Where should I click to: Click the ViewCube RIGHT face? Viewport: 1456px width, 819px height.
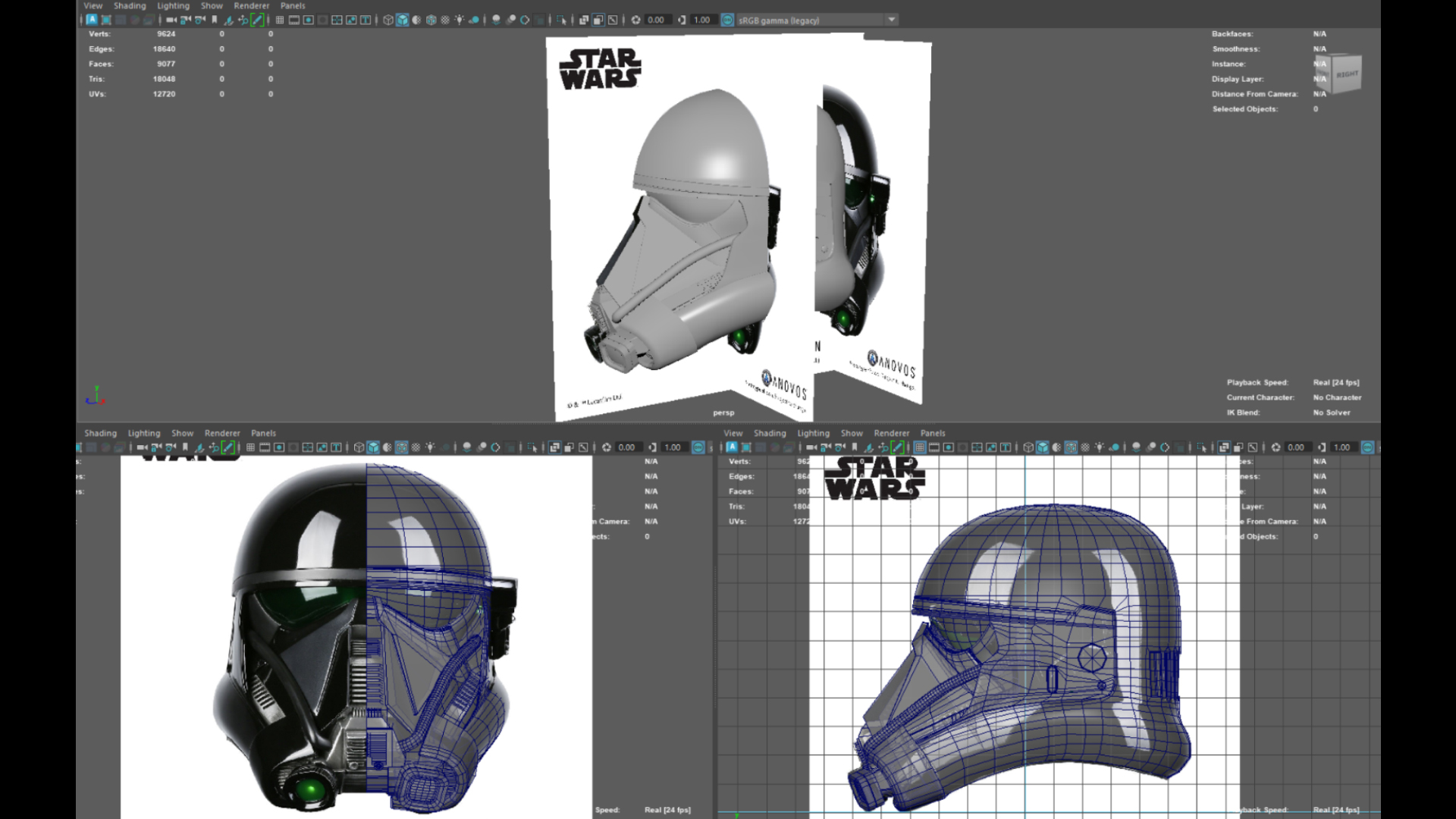pyautogui.click(x=1347, y=74)
